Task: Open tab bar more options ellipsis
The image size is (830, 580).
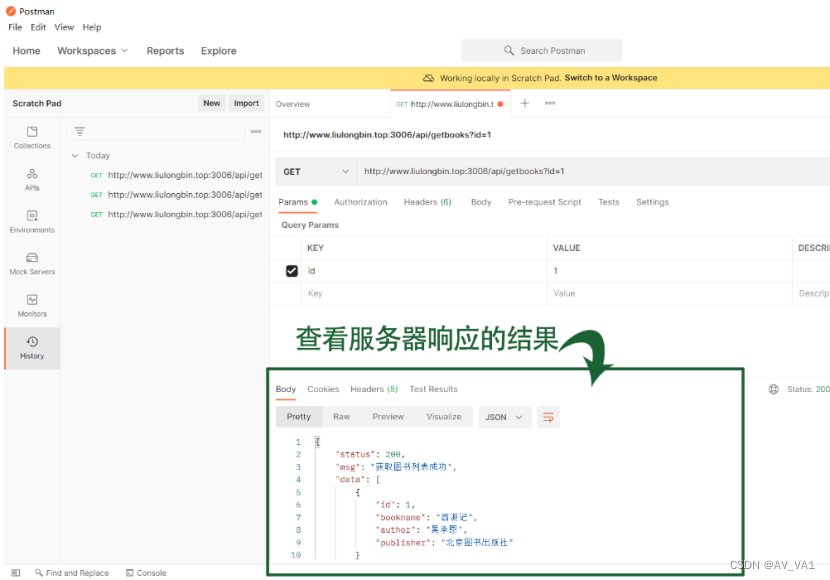Action: coord(550,103)
